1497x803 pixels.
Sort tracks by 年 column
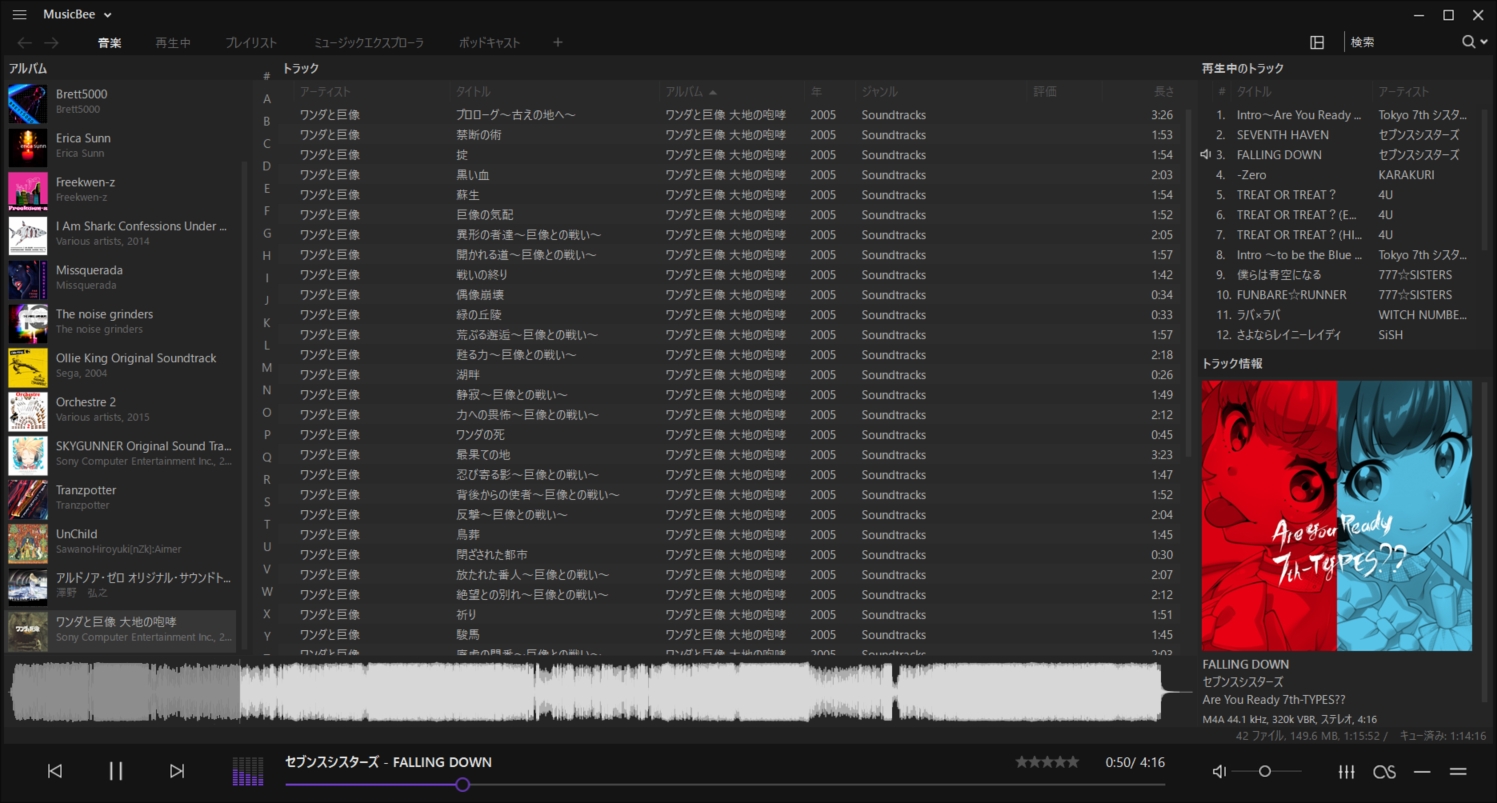pyautogui.click(x=816, y=92)
